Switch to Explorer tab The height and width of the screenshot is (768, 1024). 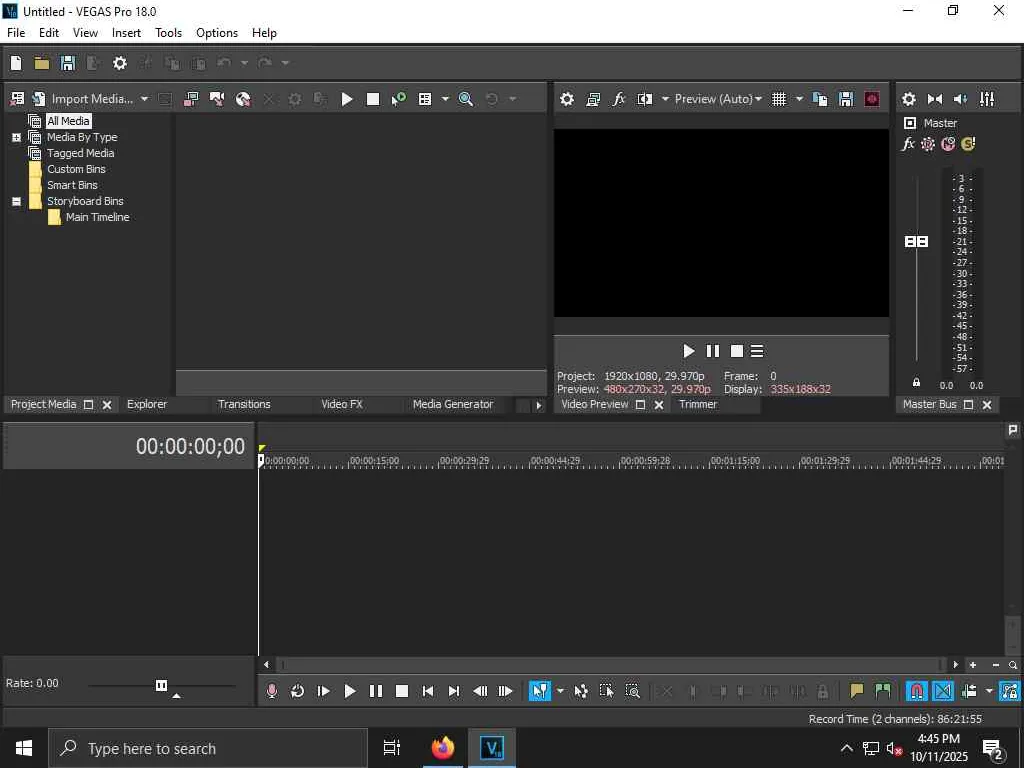(x=147, y=404)
